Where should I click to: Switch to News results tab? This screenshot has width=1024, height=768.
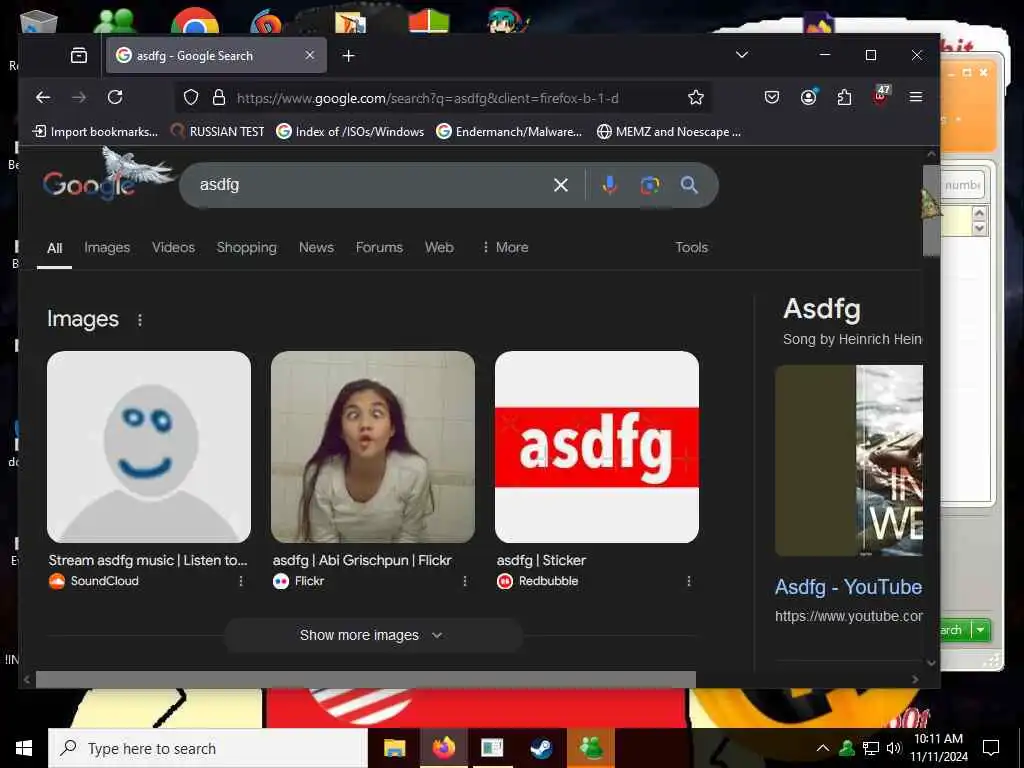[316, 248]
